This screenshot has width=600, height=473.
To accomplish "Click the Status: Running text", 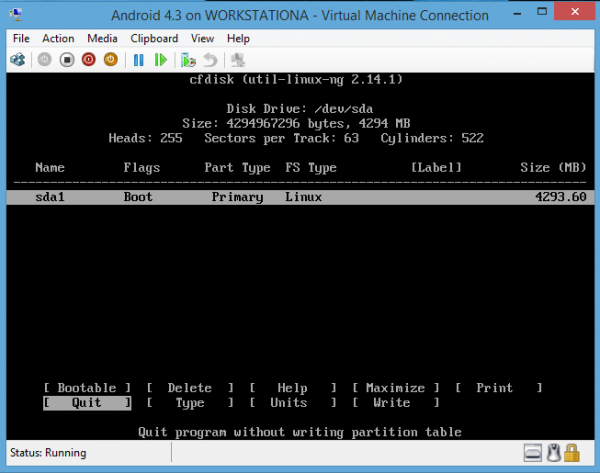I will (x=48, y=453).
